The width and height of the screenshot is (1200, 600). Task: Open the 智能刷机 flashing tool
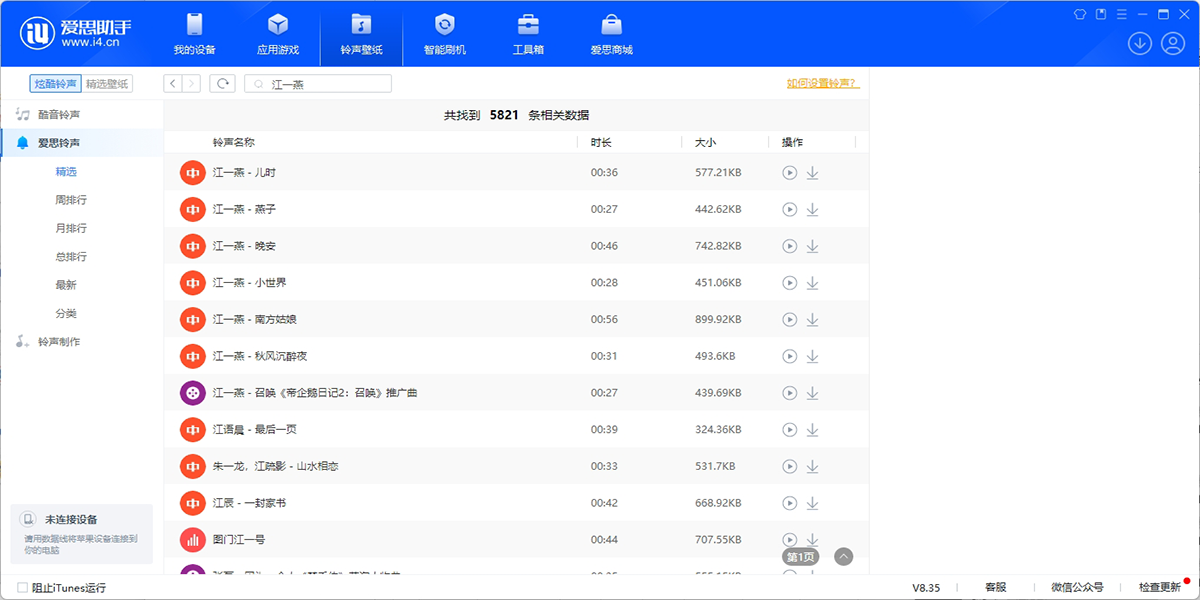pyautogui.click(x=444, y=33)
